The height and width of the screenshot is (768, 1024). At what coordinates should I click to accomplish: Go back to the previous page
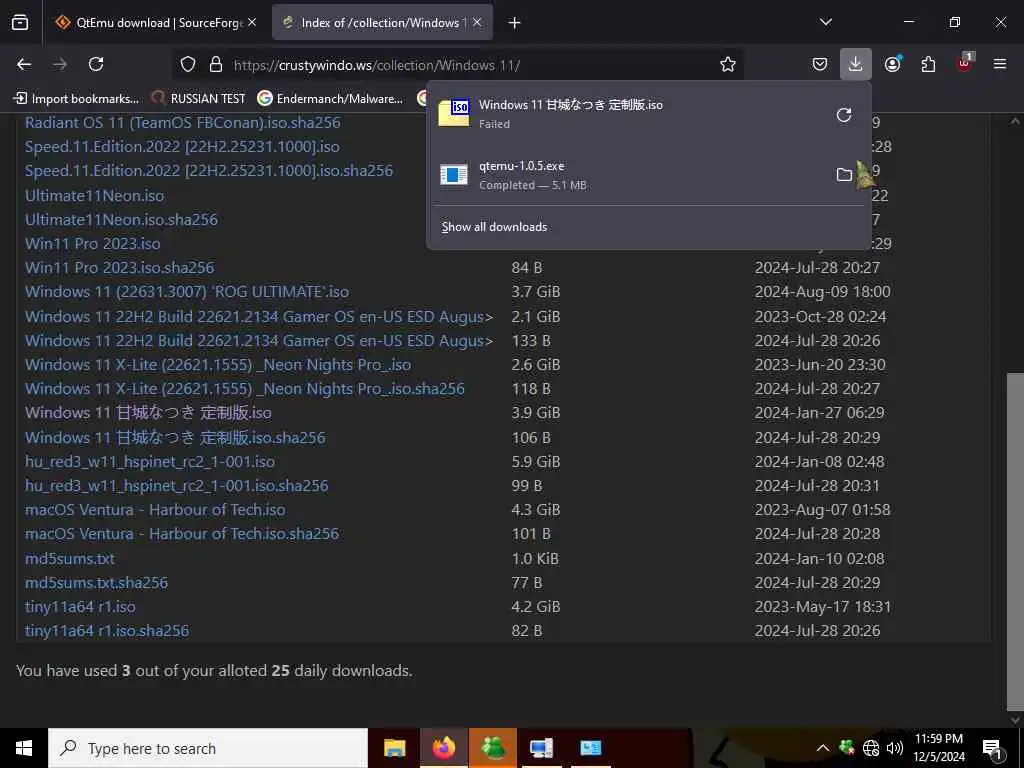point(24,64)
